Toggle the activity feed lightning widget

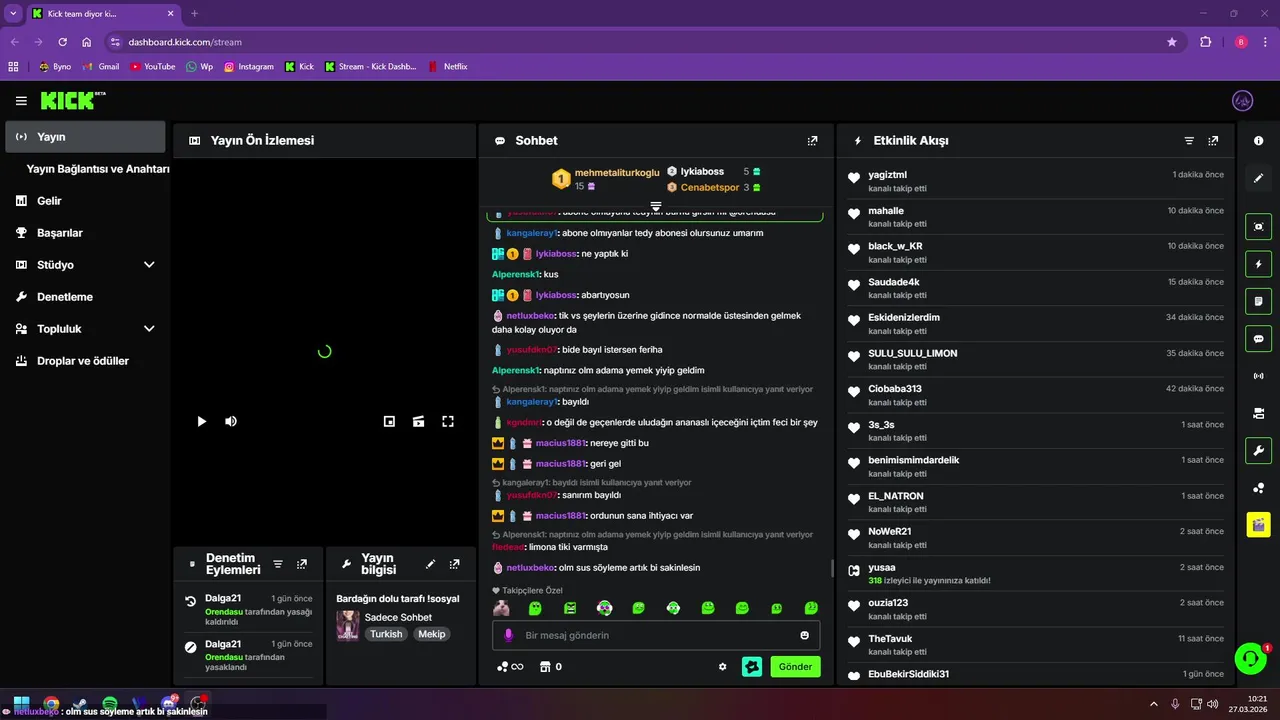[1259, 264]
